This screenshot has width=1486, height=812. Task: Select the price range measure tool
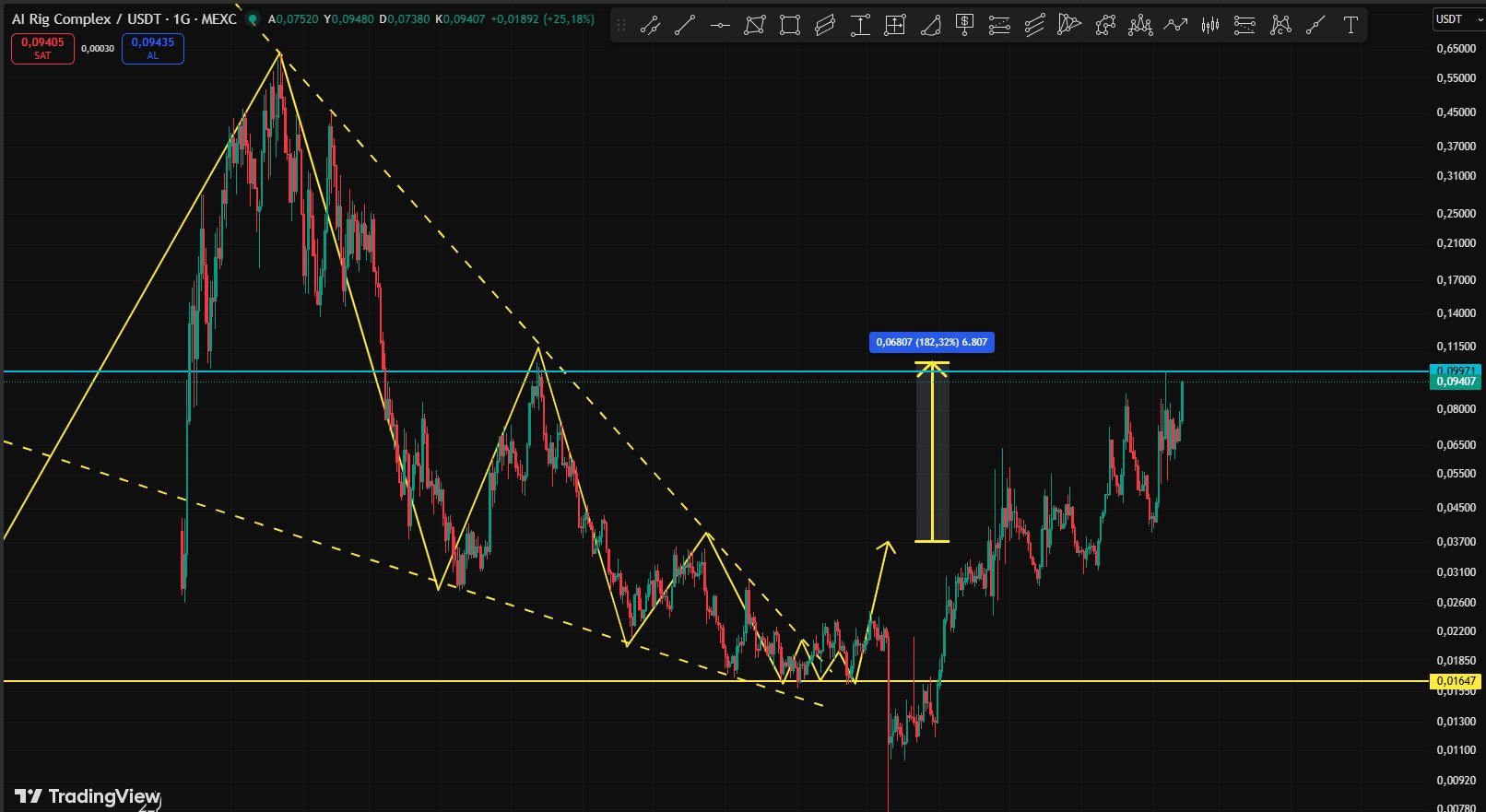click(x=860, y=26)
